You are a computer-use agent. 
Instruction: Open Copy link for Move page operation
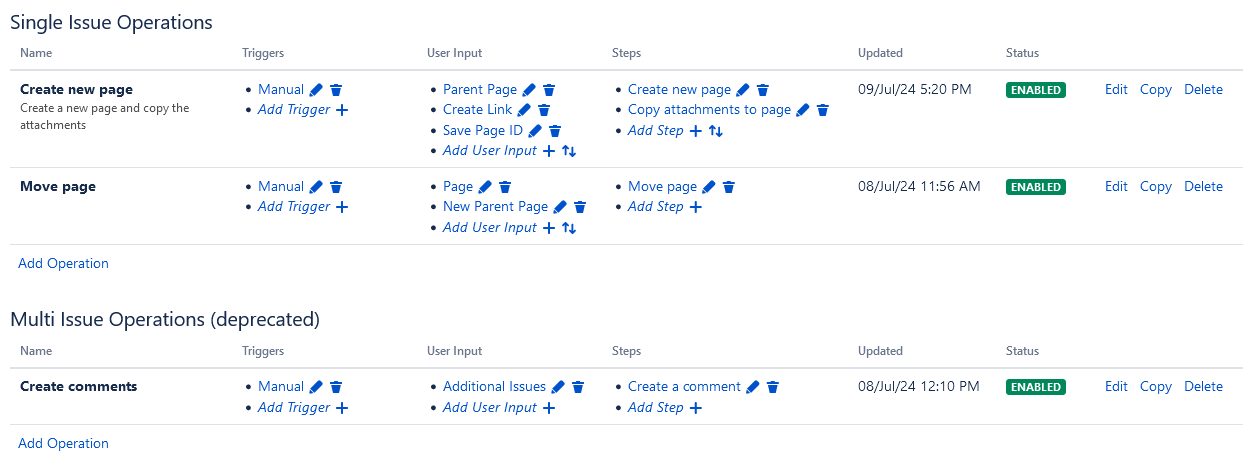pyautogui.click(x=1156, y=186)
